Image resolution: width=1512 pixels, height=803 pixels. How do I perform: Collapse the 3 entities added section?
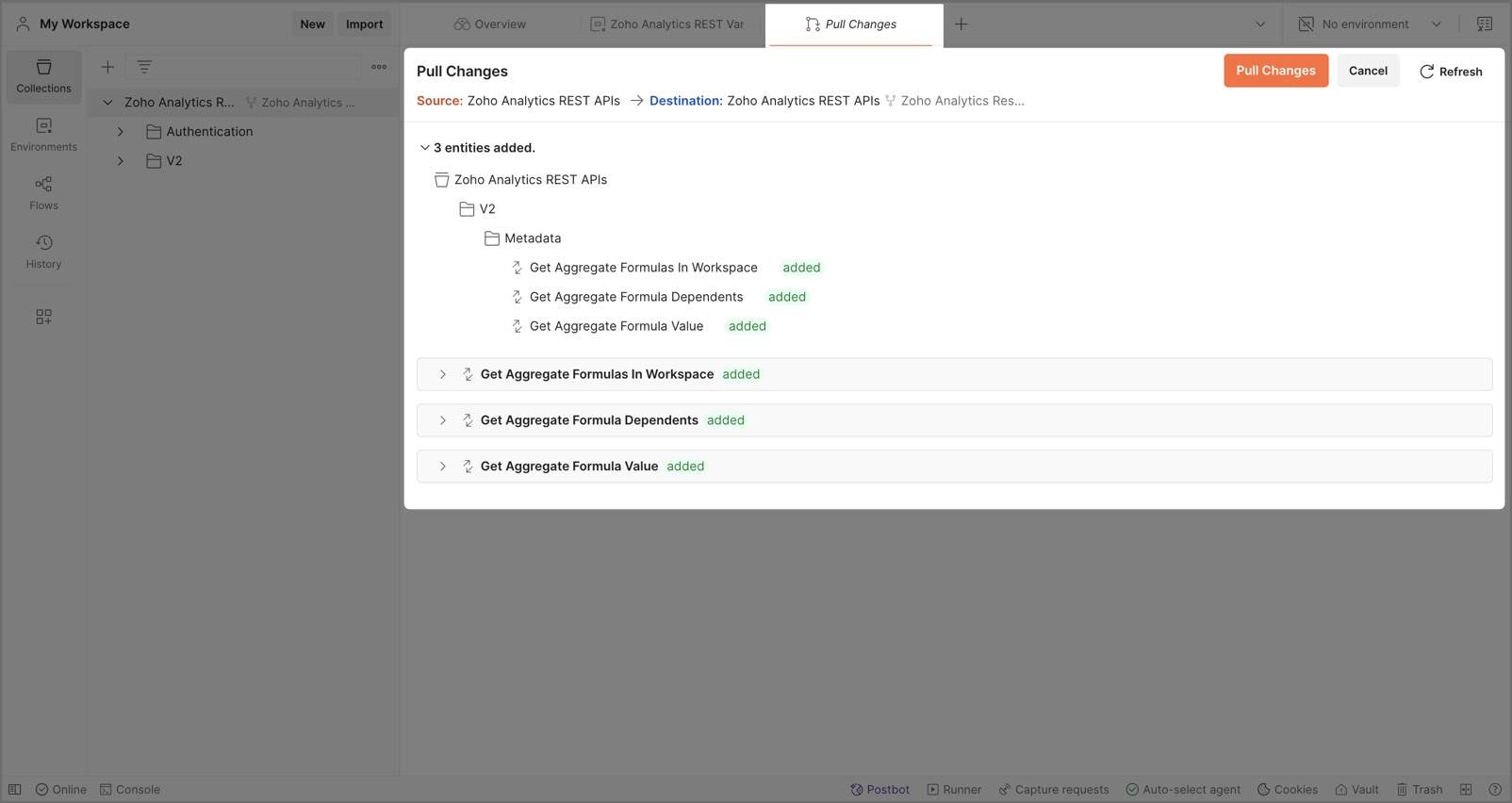tap(424, 148)
